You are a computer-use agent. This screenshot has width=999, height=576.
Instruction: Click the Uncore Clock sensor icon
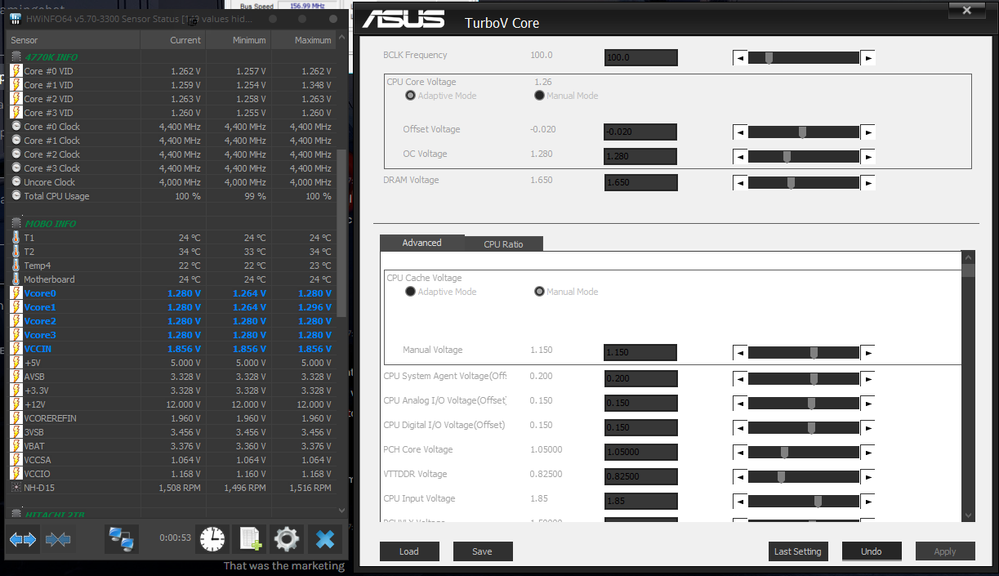click(17, 182)
